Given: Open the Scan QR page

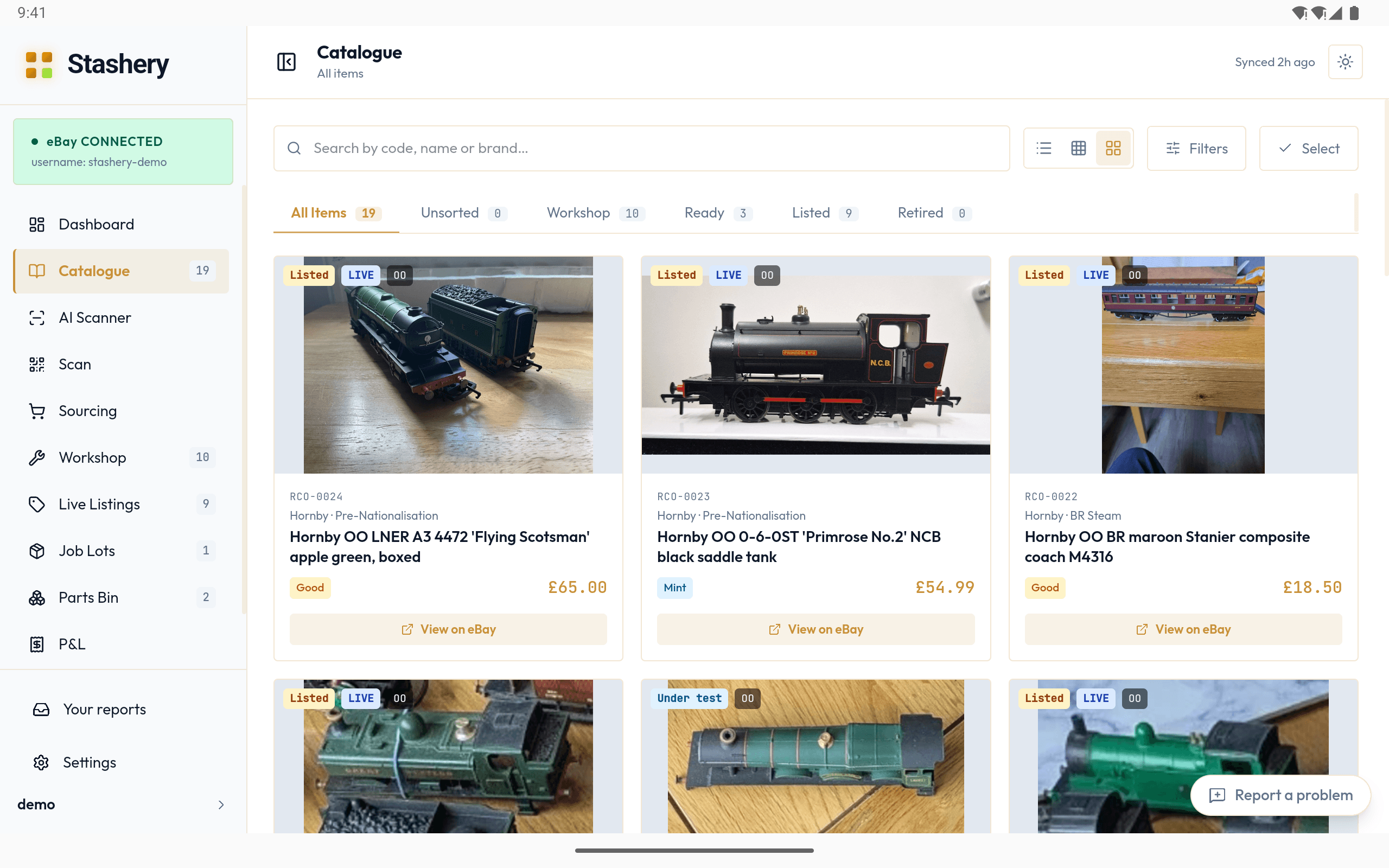Looking at the screenshot, I should [121, 365].
